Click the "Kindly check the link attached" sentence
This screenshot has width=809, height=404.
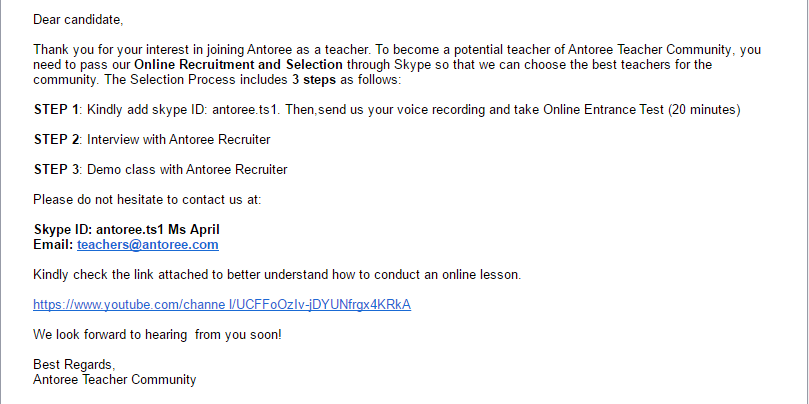pyautogui.click(x=277, y=274)
